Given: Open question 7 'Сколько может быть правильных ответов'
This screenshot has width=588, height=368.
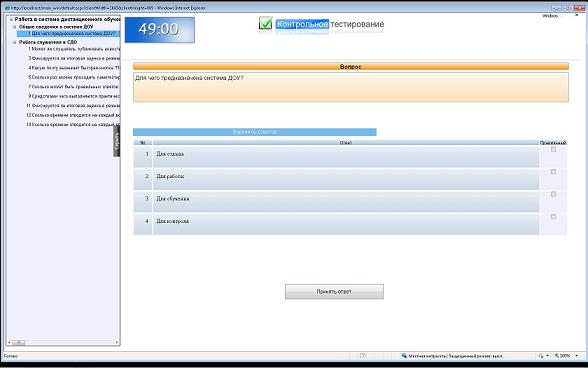Looking at the screenshot, I should coord(74,87).
